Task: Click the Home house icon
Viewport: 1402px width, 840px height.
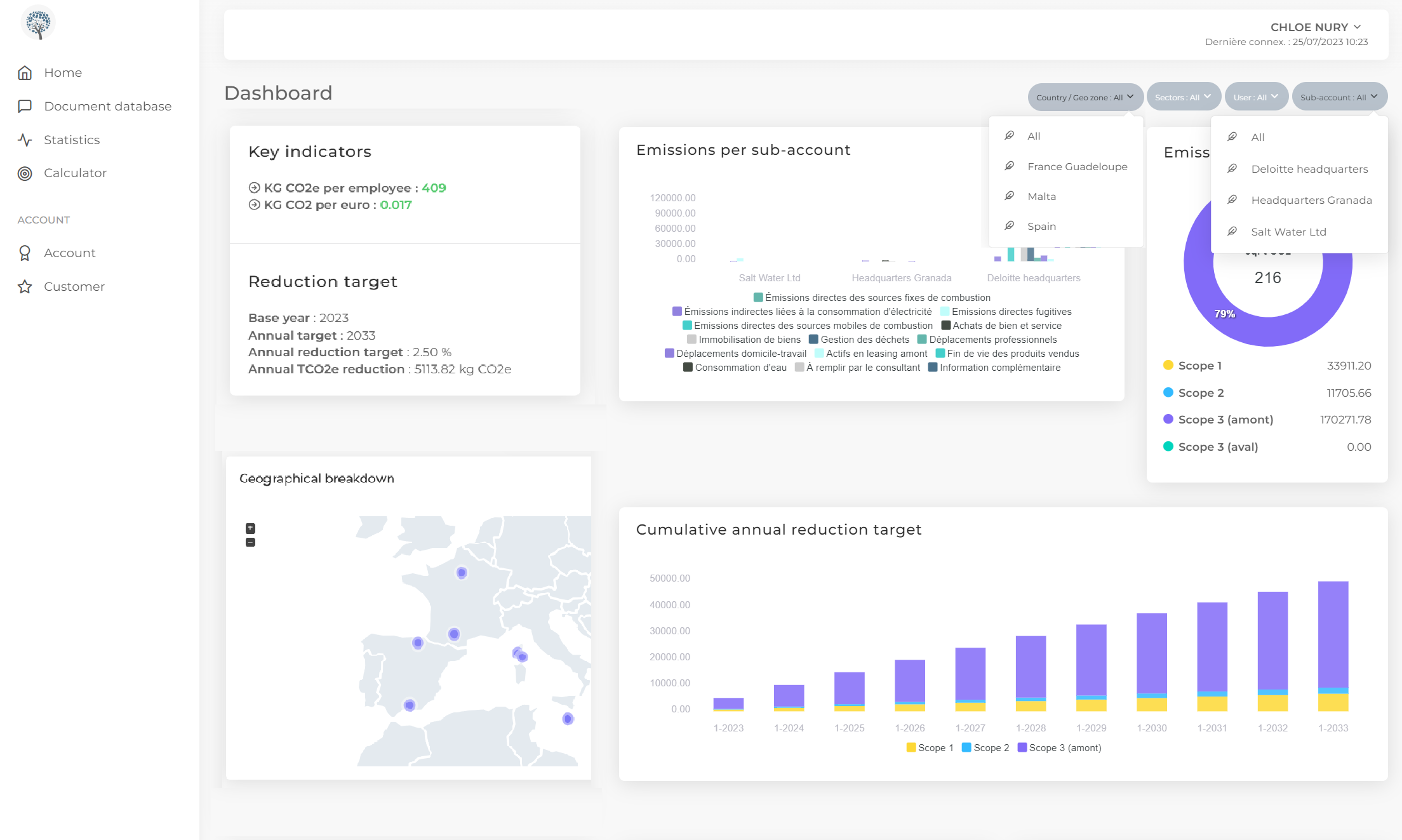Action: [25, 73]
